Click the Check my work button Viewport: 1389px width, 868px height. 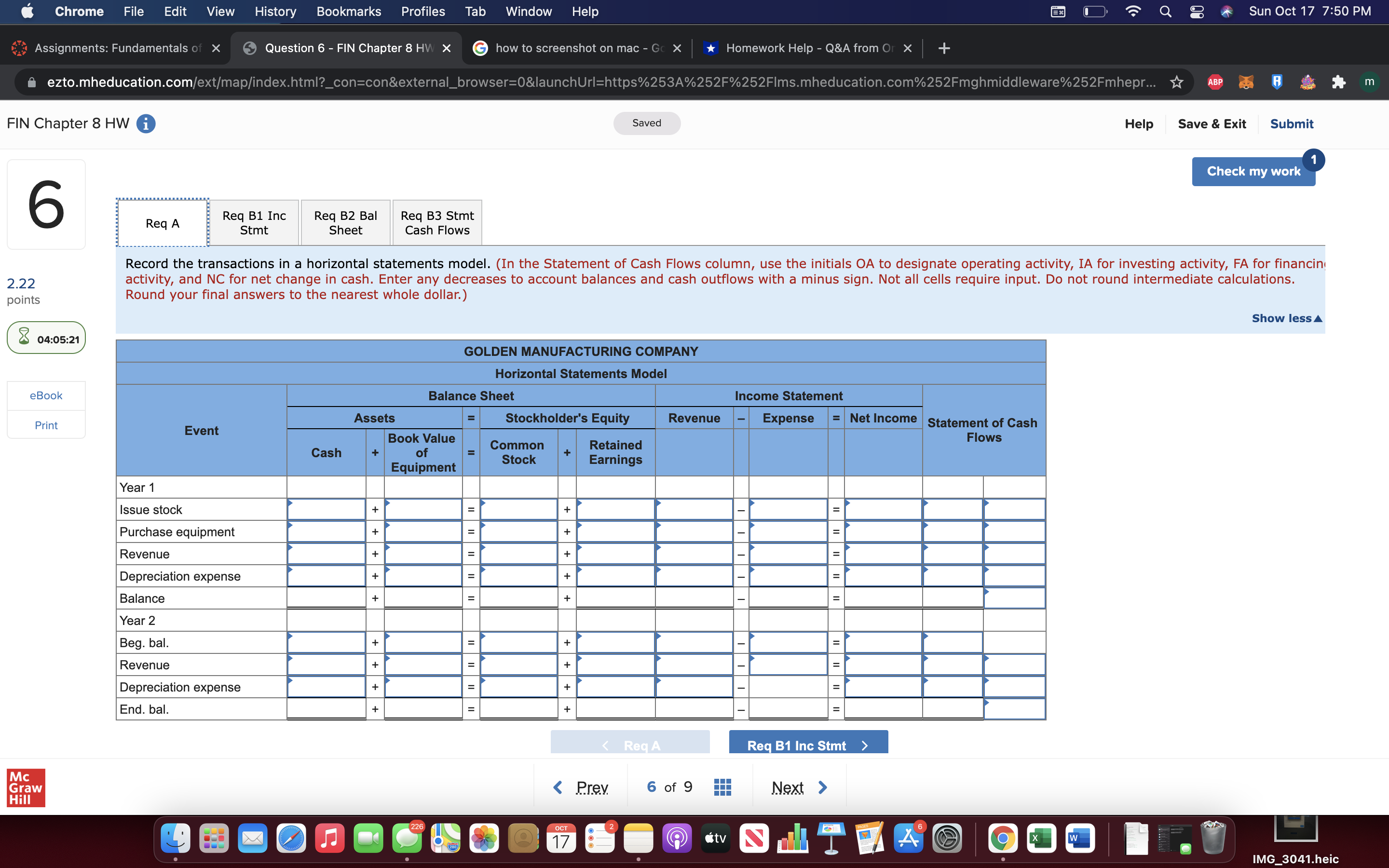pyautogui.click(x=1253, y=171)
